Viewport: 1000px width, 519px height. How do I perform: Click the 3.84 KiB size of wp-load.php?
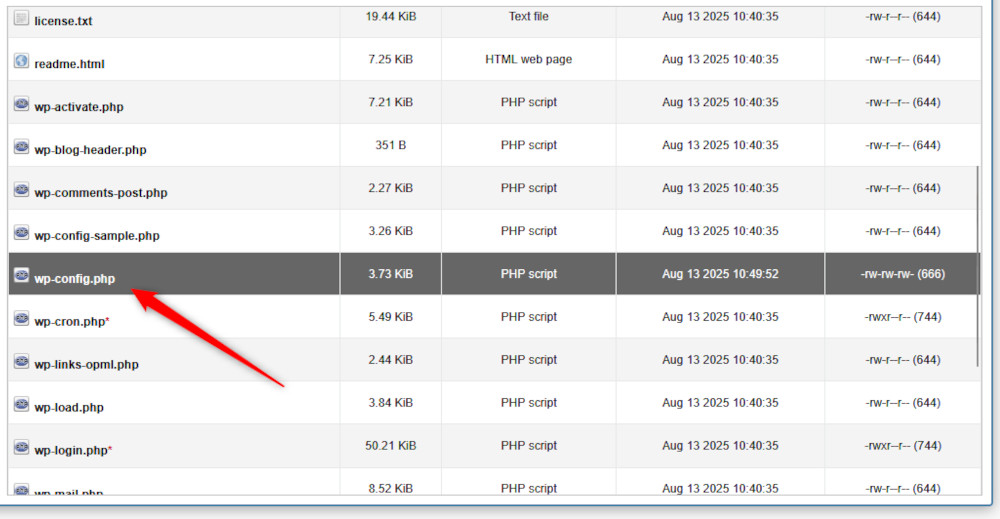[390, 402]
